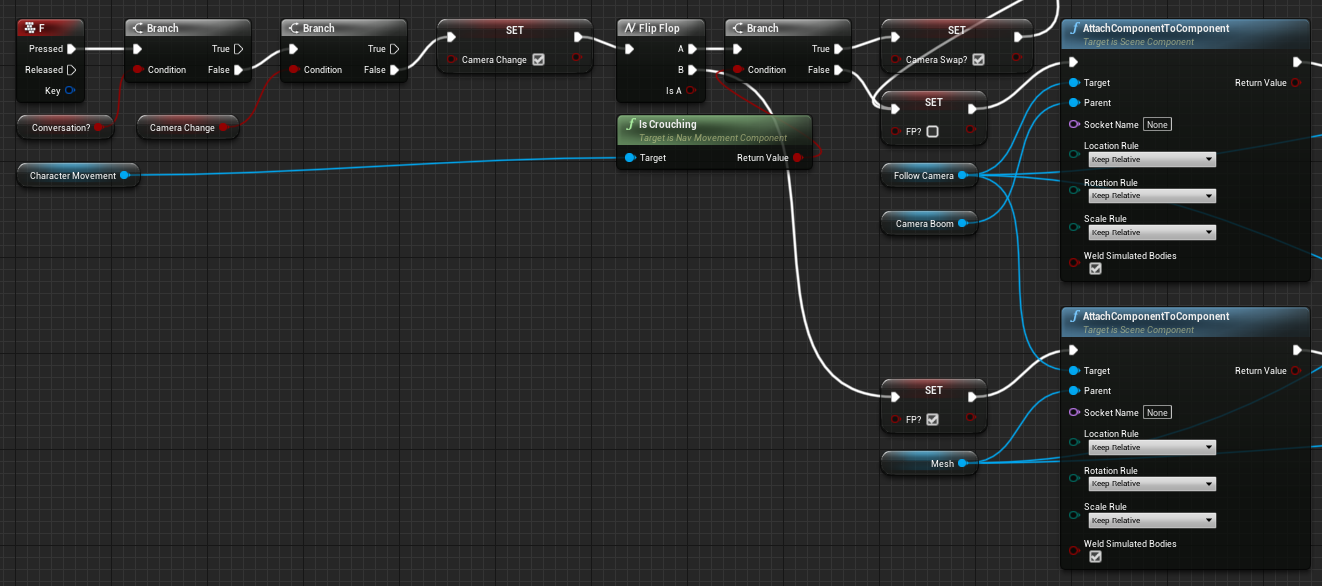Image resolution: width=1322 pixels, height=586 pixels.
Task: Click Socket Name field in upper Attach node
Action: (1158, 125)
